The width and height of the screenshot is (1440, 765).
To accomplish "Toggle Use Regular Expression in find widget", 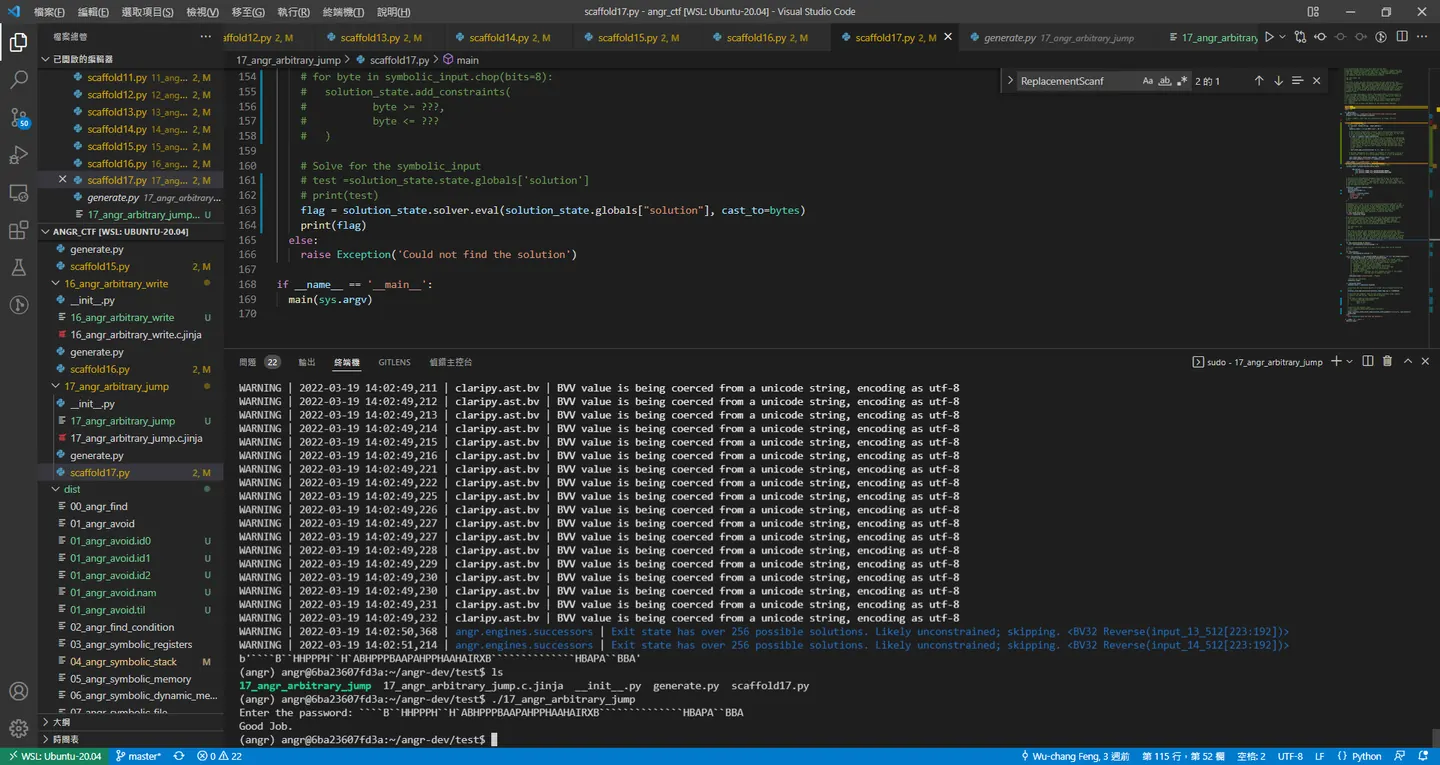I will pyautogui.click(x=1182, y=81).
